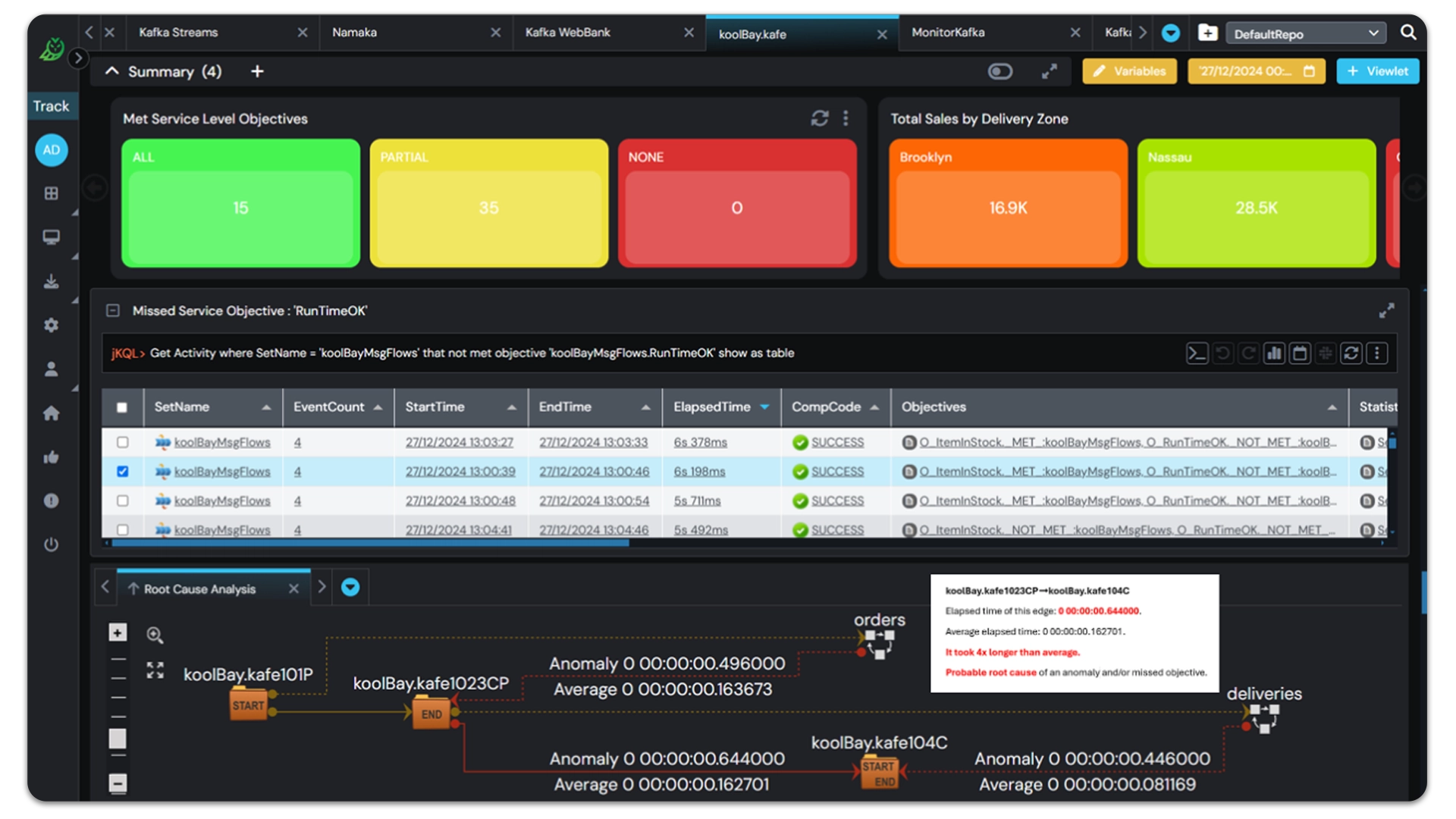Open the Track sidebar item
This screenshot has height=819, width=1456.
point(51,106)
